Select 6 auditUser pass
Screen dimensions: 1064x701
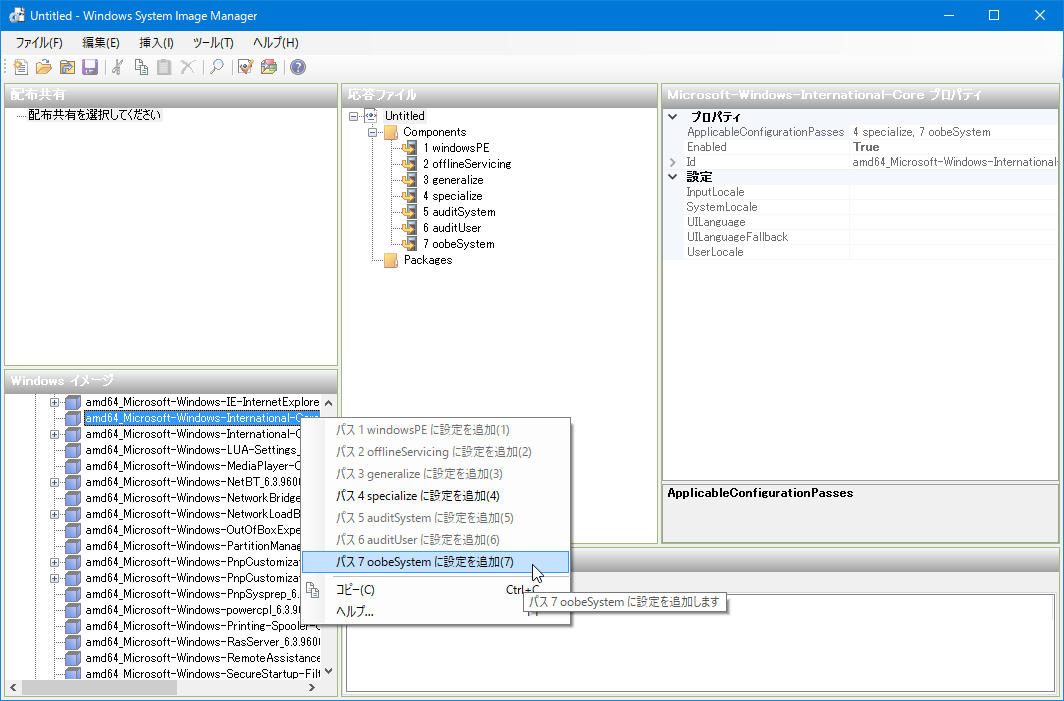pyautogui.click(x=452, y=228)
